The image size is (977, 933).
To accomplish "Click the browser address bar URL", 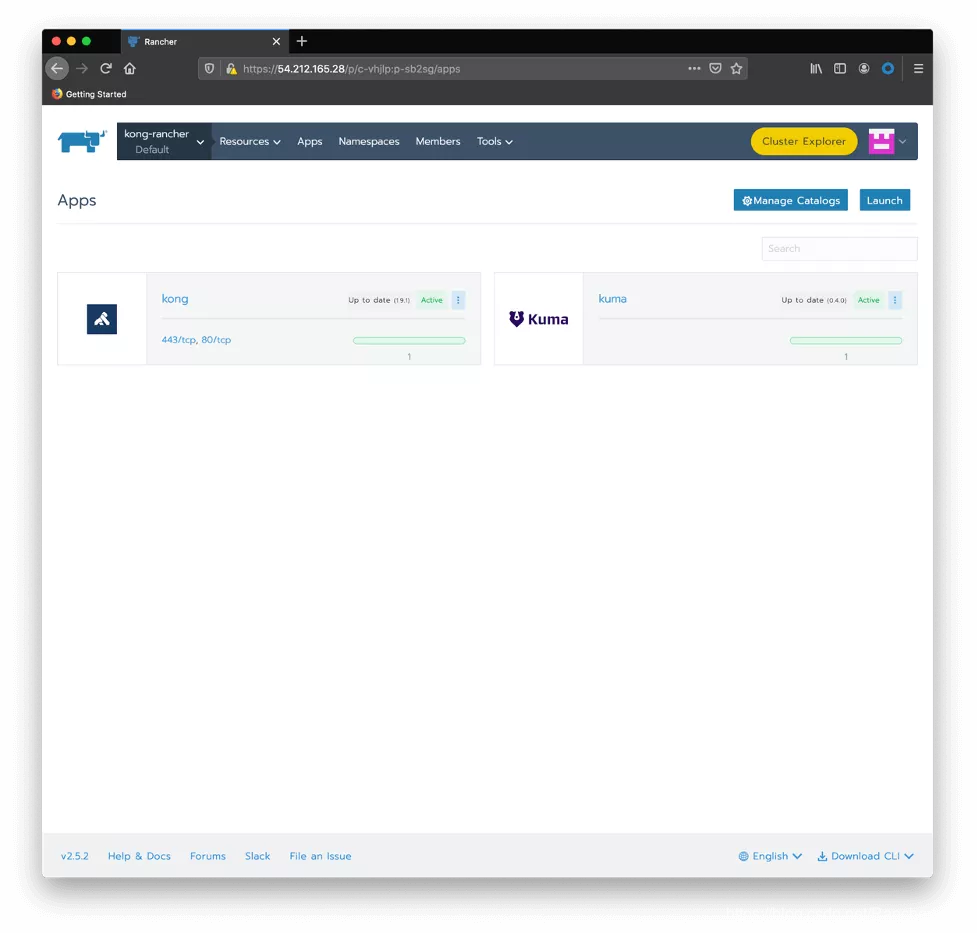I will [352, 69].
